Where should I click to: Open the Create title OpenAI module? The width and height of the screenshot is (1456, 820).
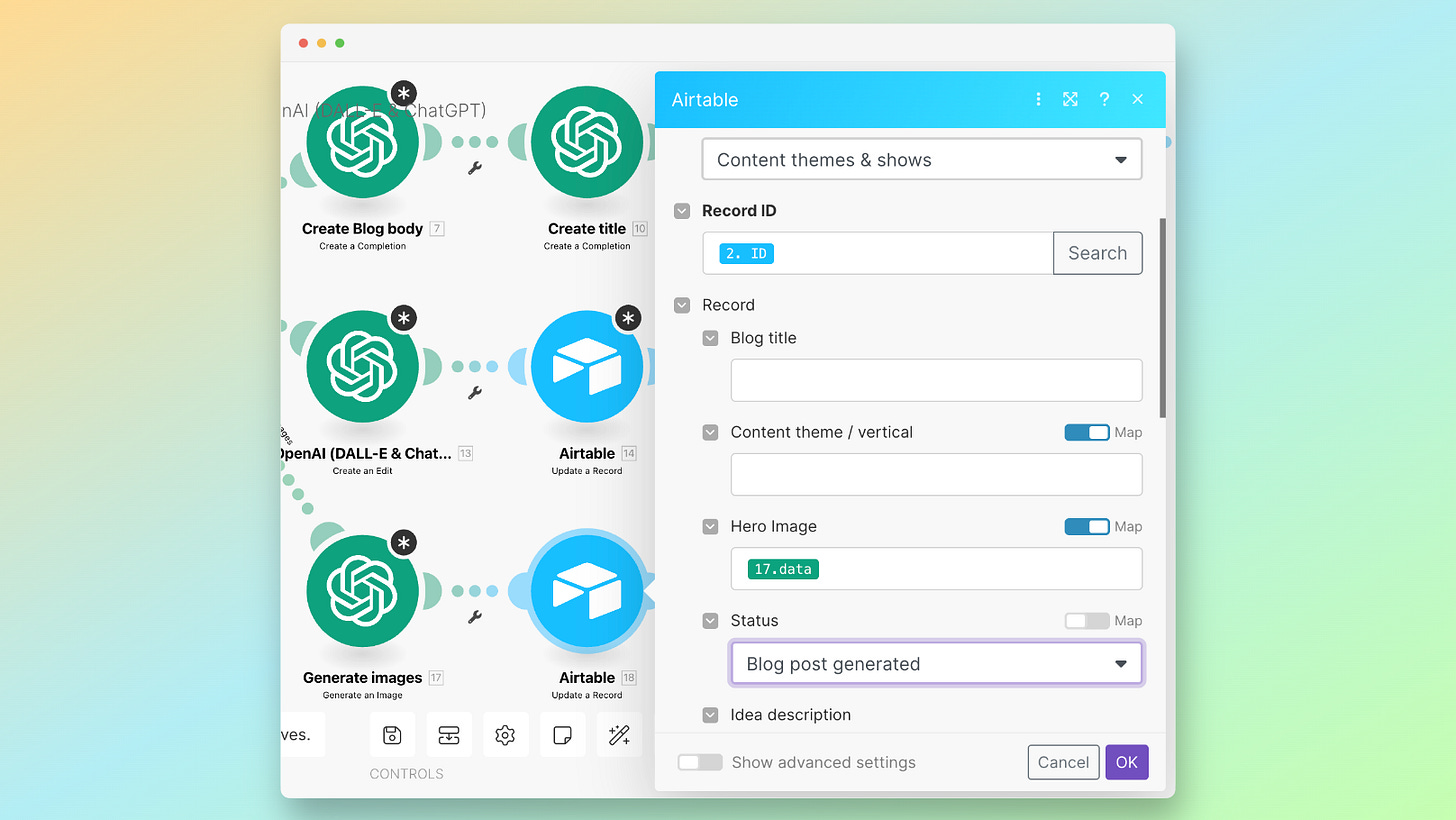pos(587,141)
